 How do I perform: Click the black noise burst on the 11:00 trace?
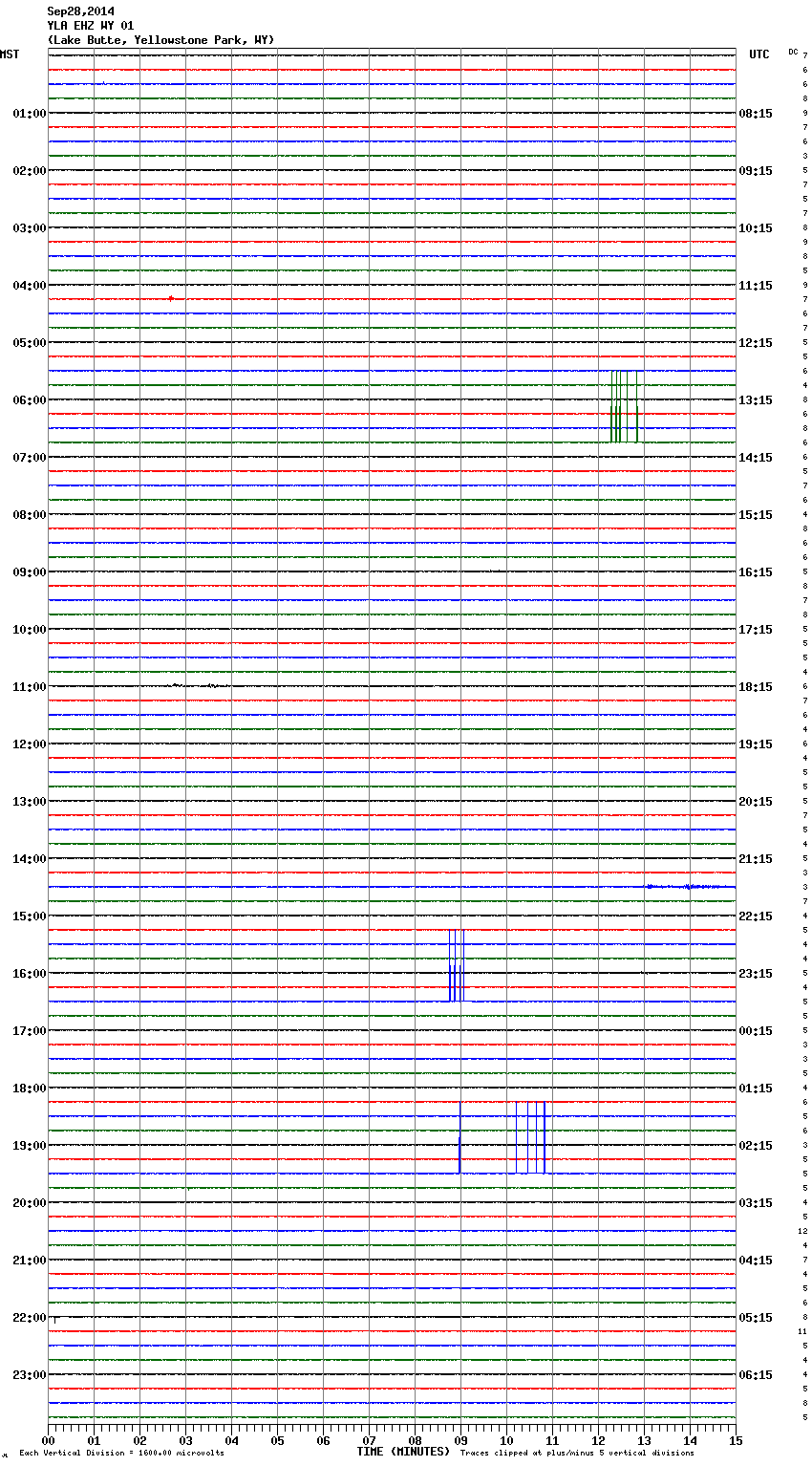pyautogui.click(x=196, y=685)
